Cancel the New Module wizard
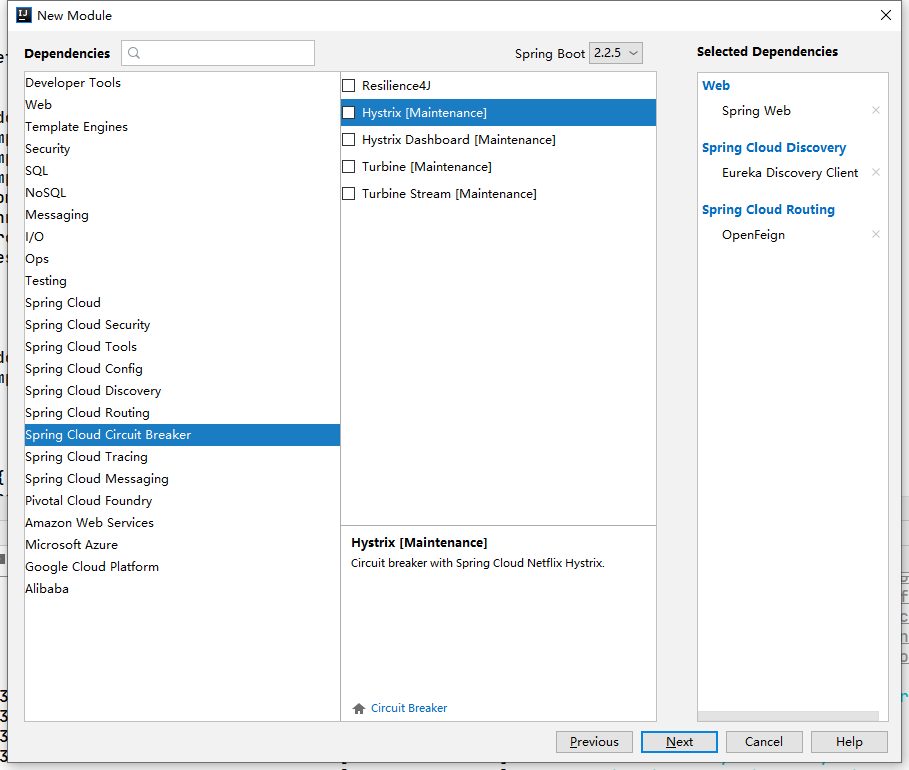Viewport: 909px width, 770px height. [x=763, y=742]
